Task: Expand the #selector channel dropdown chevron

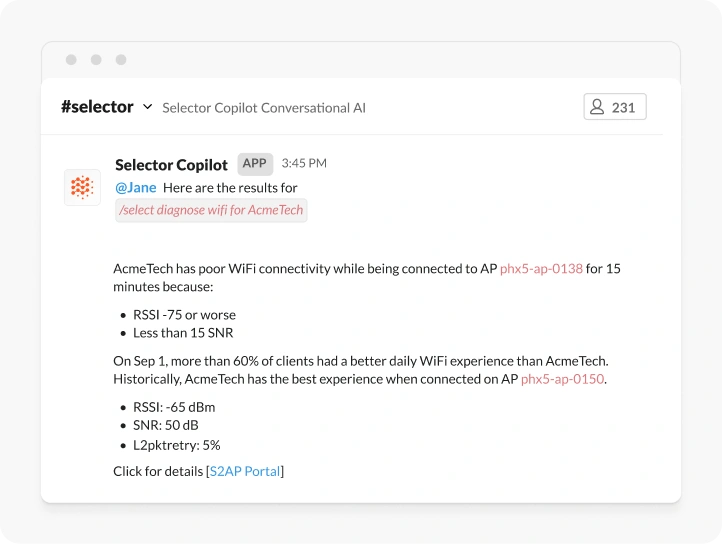Action: tap(147, 107)
